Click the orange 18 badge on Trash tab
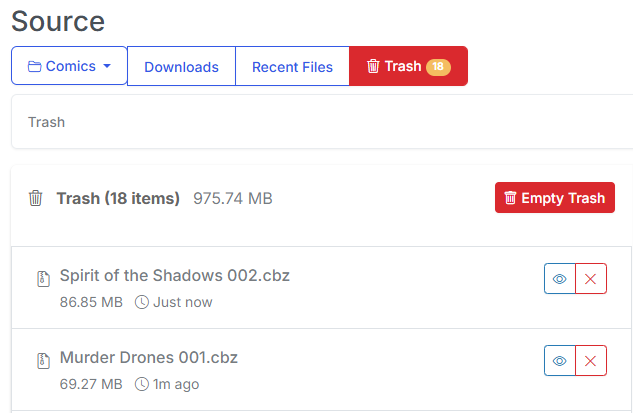 pos(438,67)
